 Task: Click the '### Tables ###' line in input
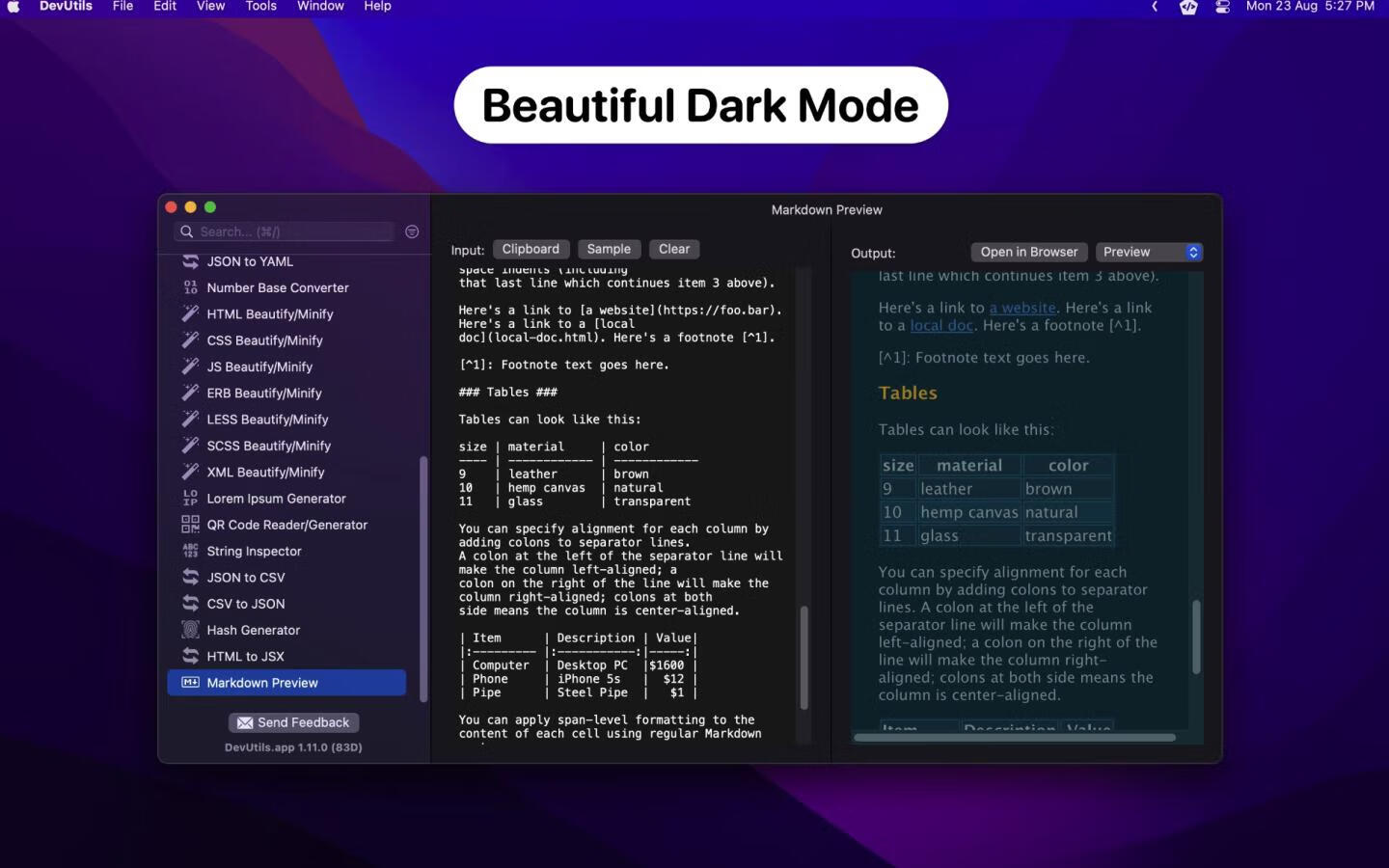(x=507, y=392)
